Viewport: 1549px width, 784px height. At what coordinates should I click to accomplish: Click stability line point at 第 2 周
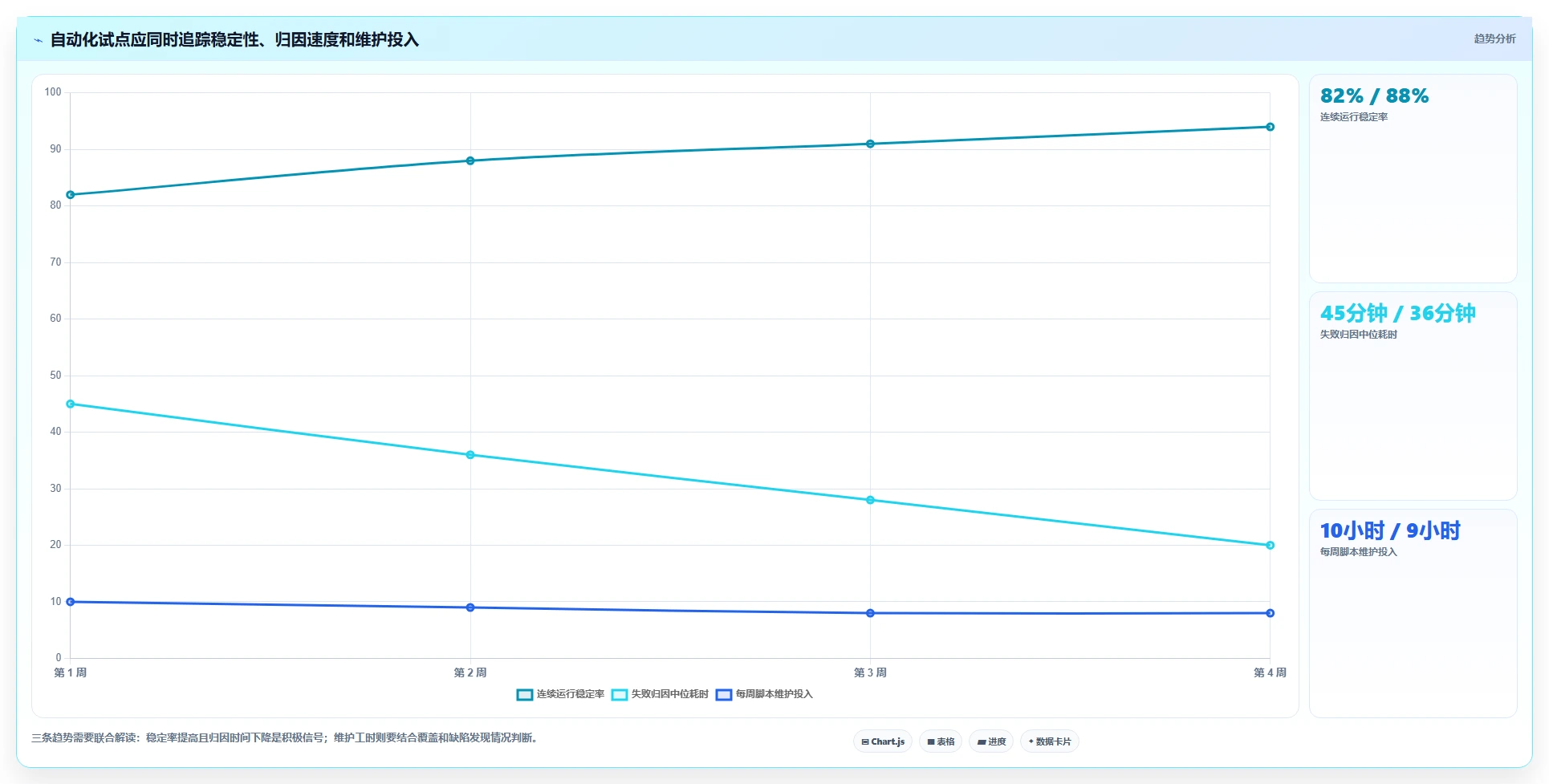[x=470, y=160]
